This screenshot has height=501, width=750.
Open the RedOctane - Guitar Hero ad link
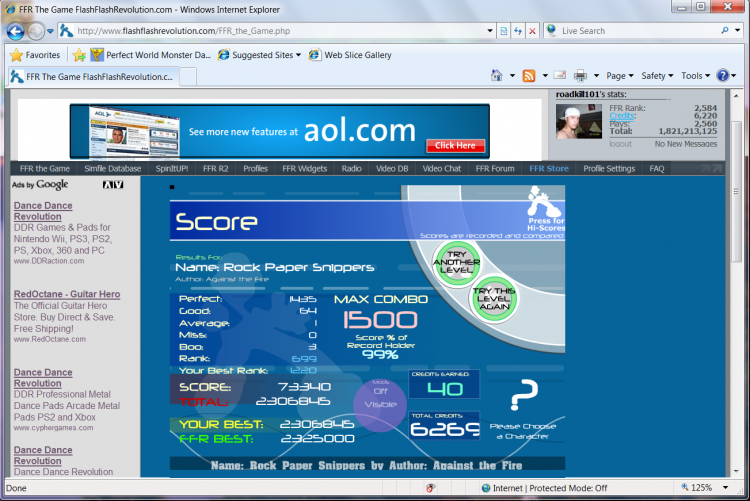[x=67, y=294]
